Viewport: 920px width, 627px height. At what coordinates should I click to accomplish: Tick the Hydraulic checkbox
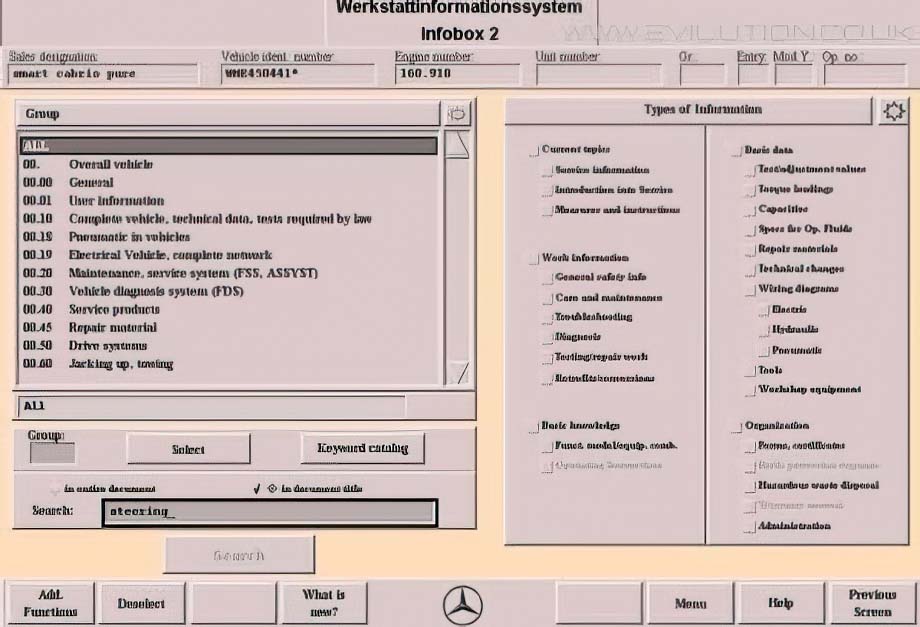point(765,331)
